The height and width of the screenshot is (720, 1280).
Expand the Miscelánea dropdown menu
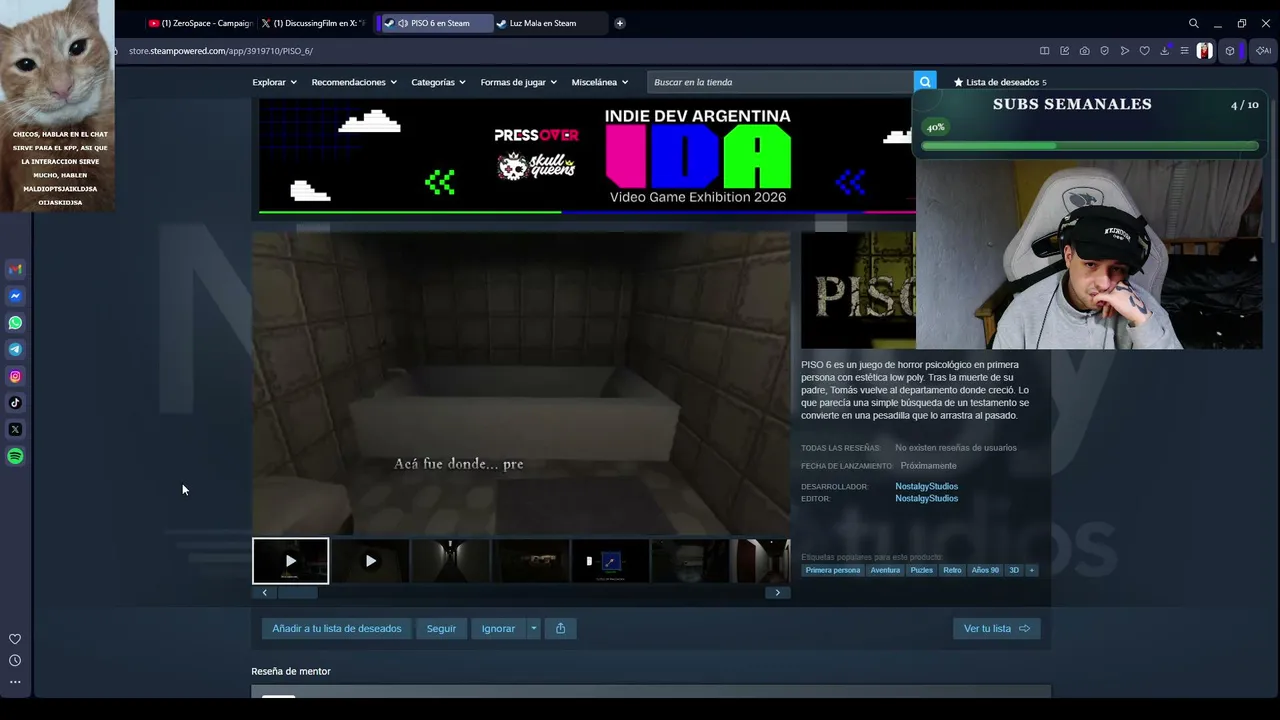(x=600, y=82)
